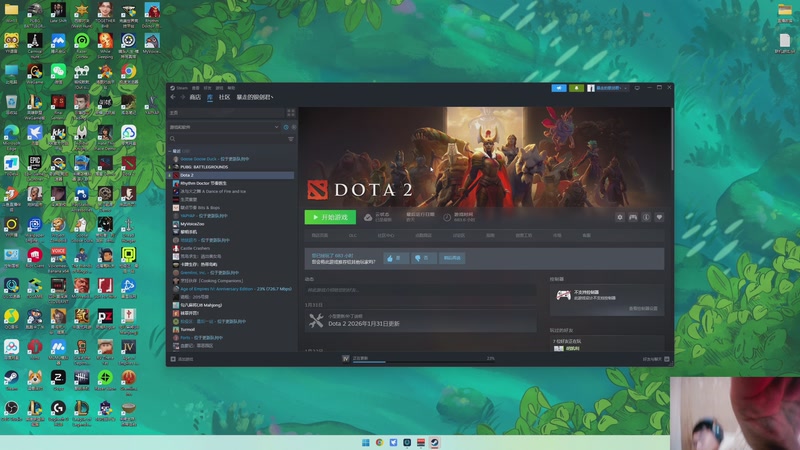The height and width of the screenshot is (450, 800).
Task: Open PUBG BATTLEGROUNDS desktop shortcut
Action: [35, 14]
